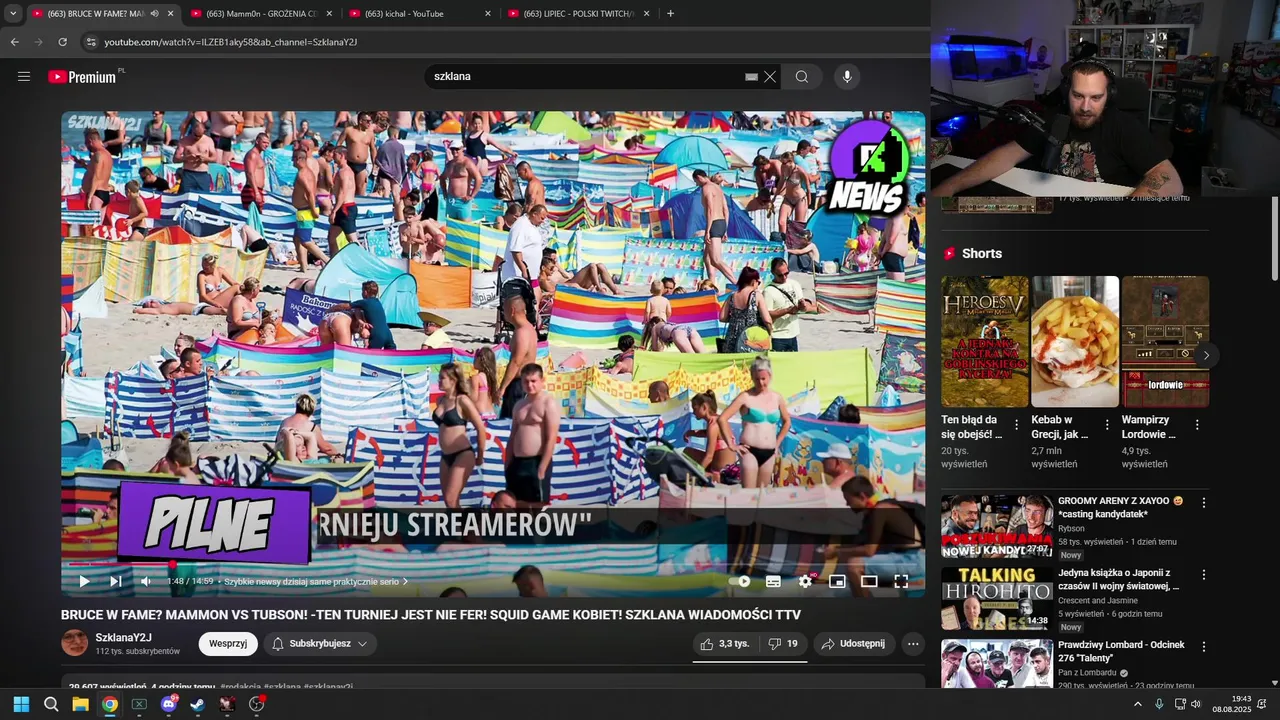This screenshot has height=720, width=1280.
Task: Open Discord from taskbar
Action: pos(169,704)
